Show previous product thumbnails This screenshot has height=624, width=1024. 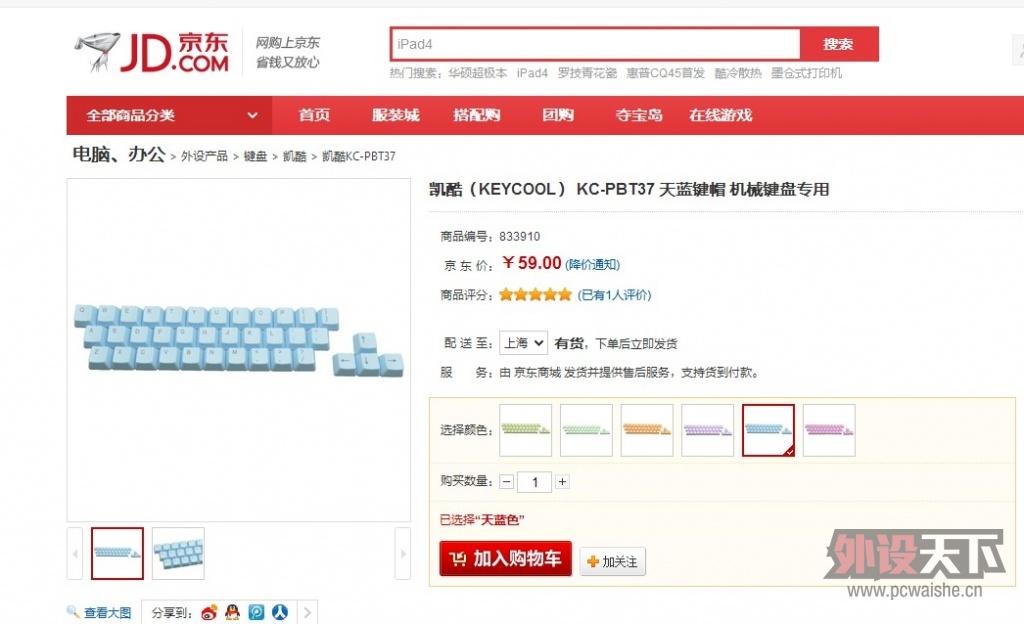click(x=74, y=554)
